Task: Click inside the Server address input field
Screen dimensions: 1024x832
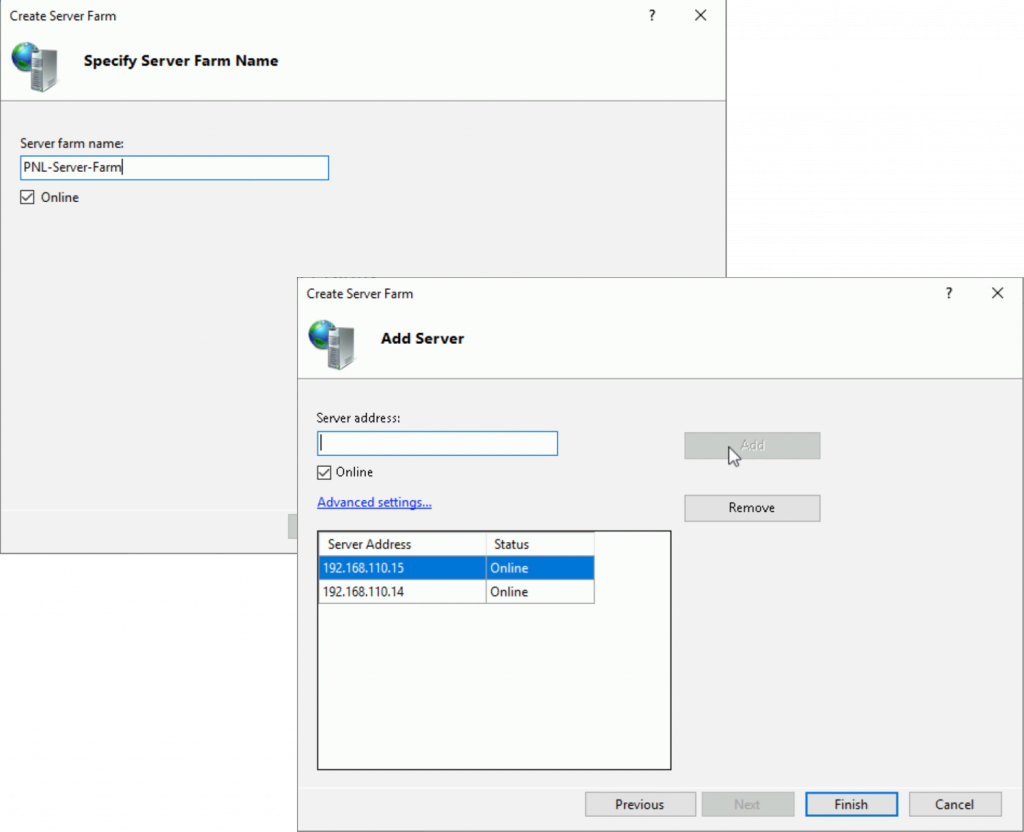Action: 437,443
